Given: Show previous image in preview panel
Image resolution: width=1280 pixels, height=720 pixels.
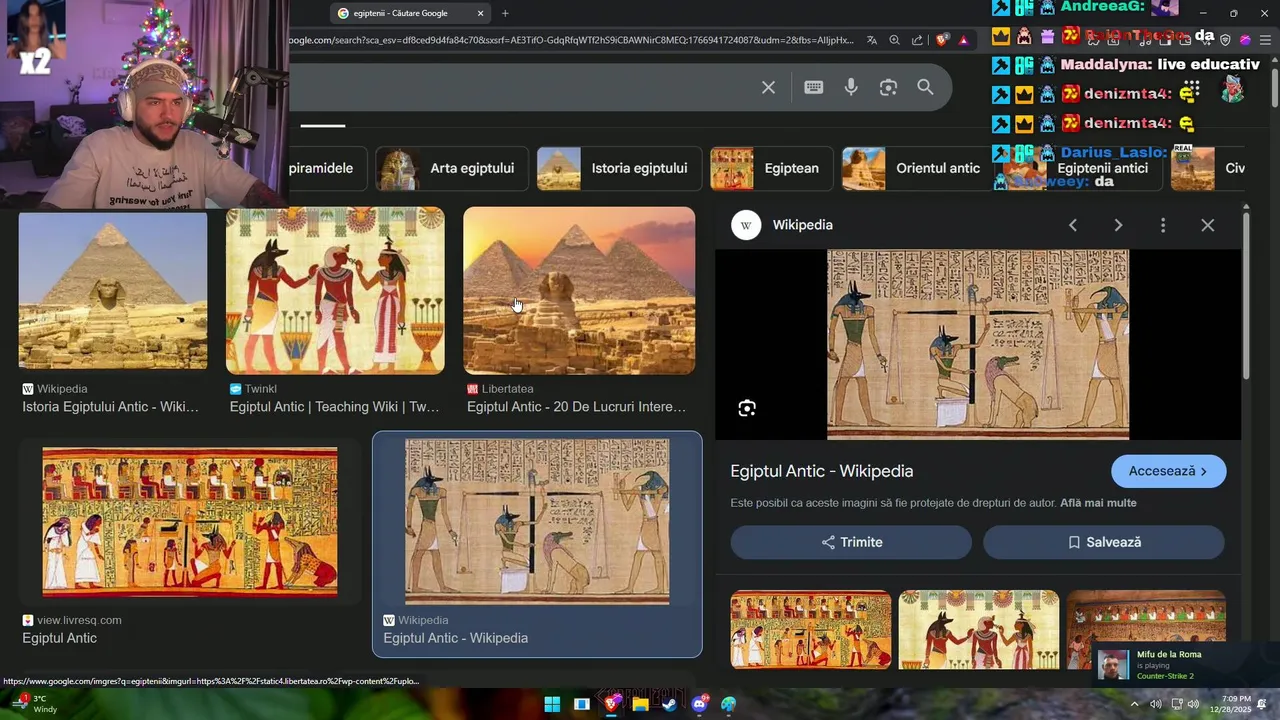Looking at the screenshot, I should [x=1072, y=225].
